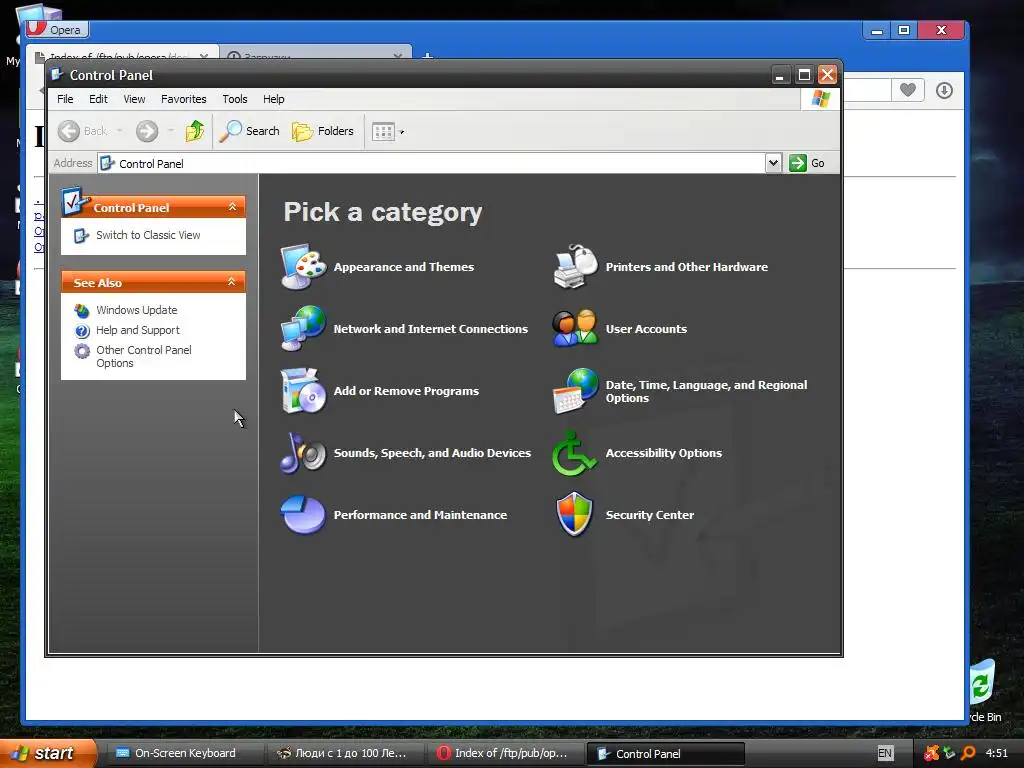This screenshot has height=768, width=1024.
Task: Click the EN language indicator in tray
Action: point(885,753)
